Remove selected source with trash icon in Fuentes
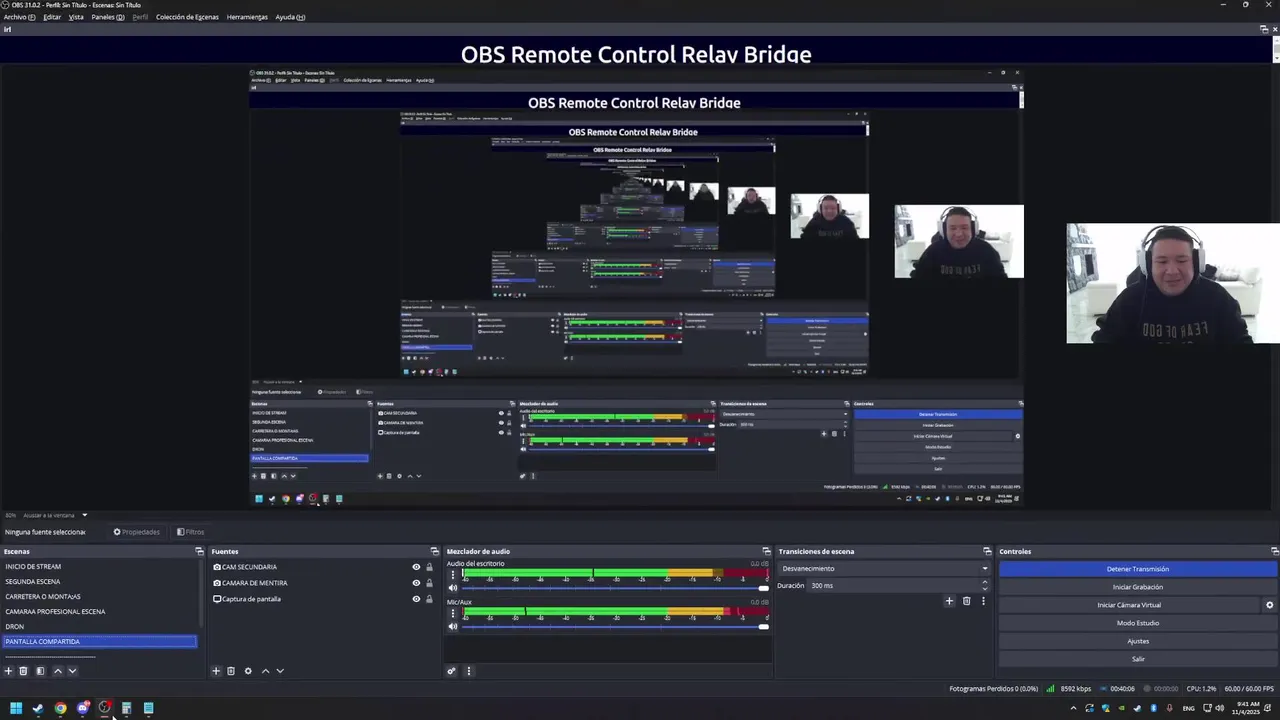 pos(231,671)
